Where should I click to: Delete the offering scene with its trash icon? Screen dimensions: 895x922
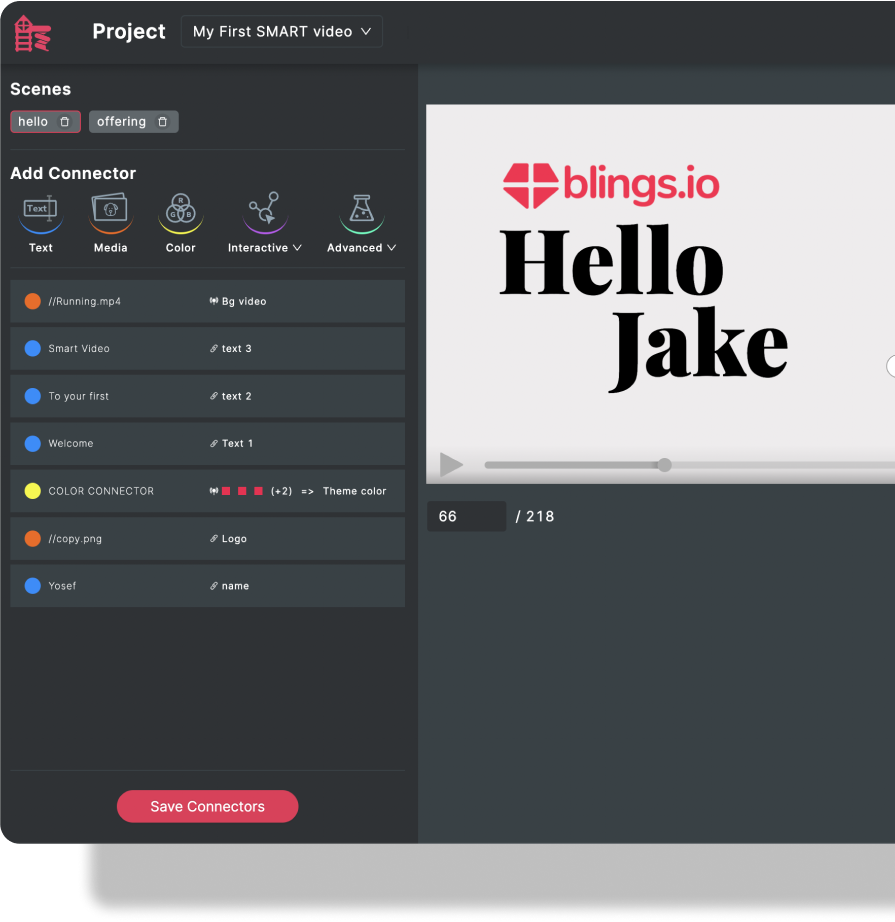[x=162, y=122]
